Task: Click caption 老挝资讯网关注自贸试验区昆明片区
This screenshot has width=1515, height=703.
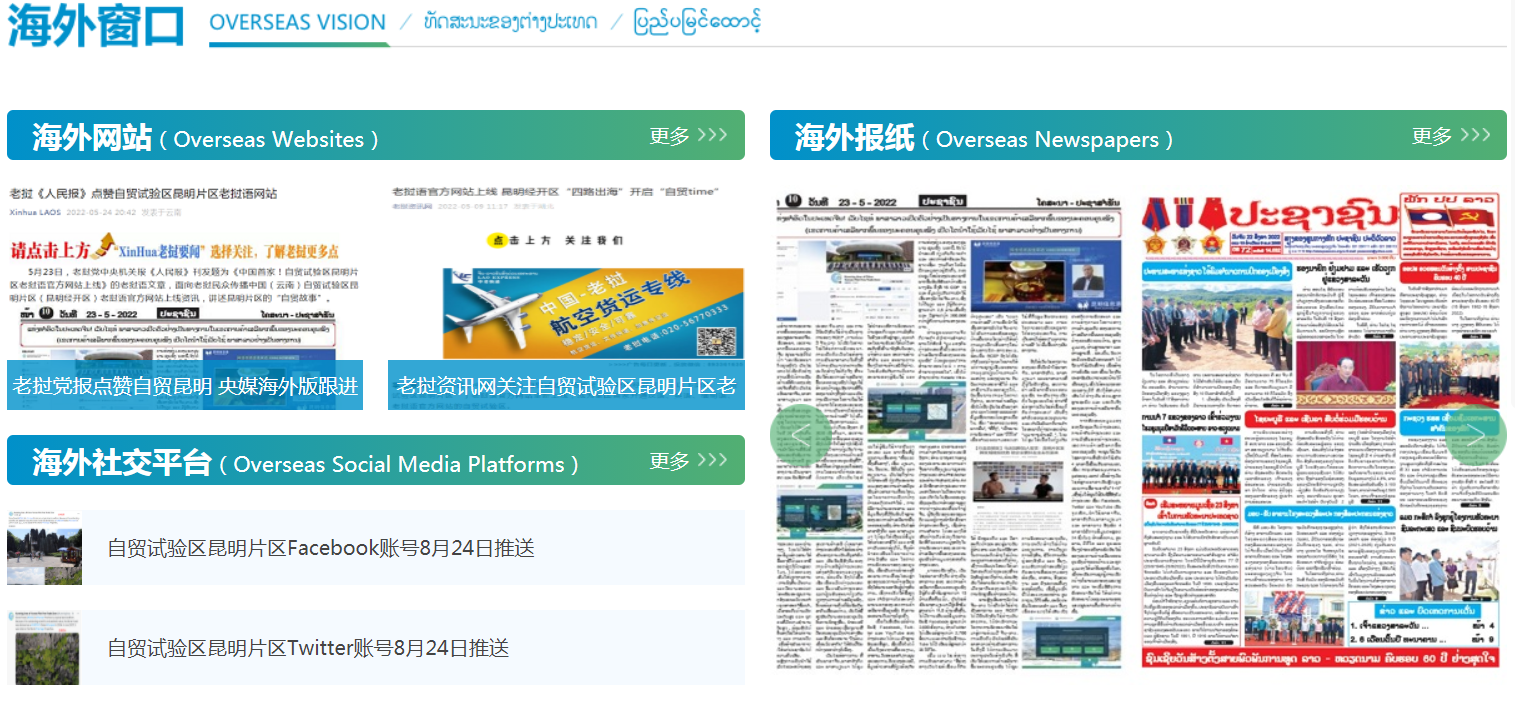Action: pyautogui.click(x=566, y=385)
